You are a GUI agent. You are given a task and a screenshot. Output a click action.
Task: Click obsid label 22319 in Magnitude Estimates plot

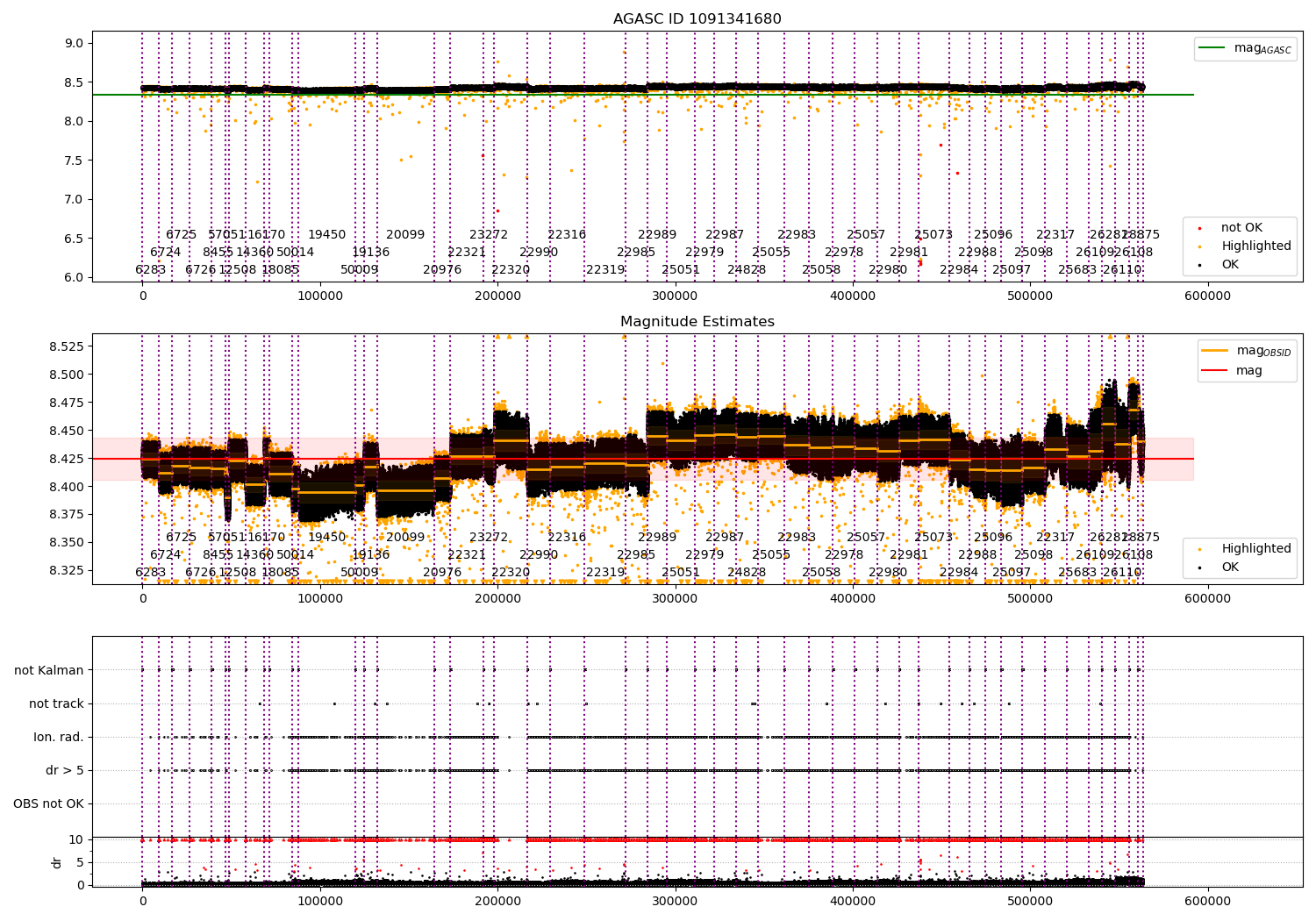[x=605, y=573]
